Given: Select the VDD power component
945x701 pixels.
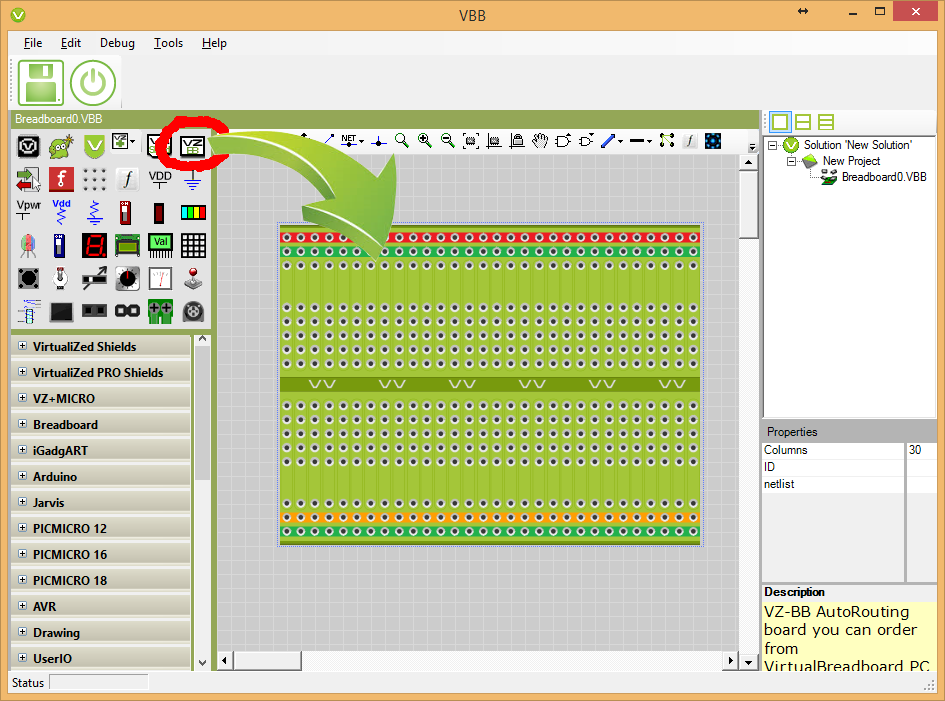Looking at the screenshot, I should pos(160,178).
